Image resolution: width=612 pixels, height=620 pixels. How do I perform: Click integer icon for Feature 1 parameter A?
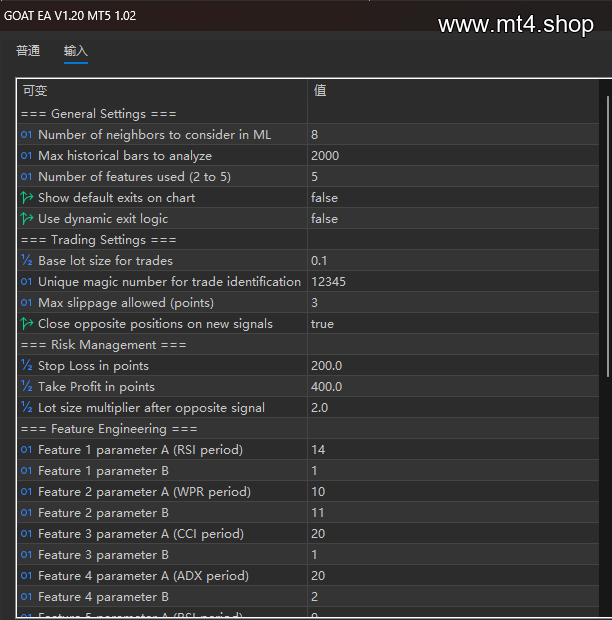pos(26,450)
